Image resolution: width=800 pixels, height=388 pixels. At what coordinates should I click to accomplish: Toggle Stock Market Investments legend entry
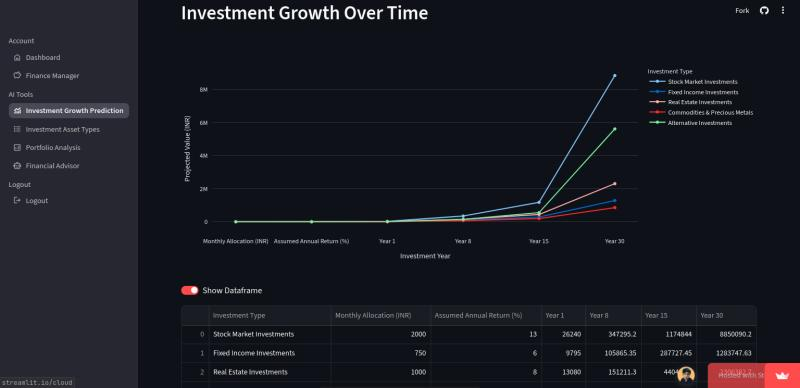pos(693,82)
